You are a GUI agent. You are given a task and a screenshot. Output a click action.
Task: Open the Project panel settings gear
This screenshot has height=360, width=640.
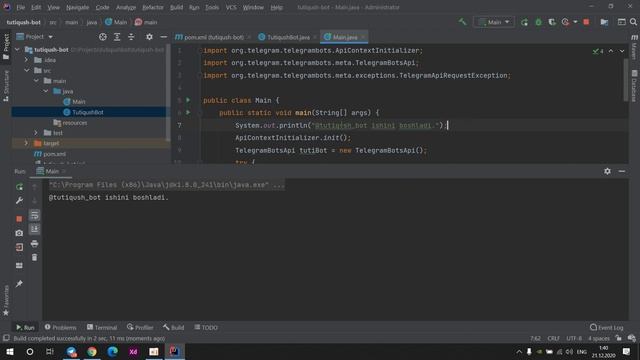(x=149, y=37)
